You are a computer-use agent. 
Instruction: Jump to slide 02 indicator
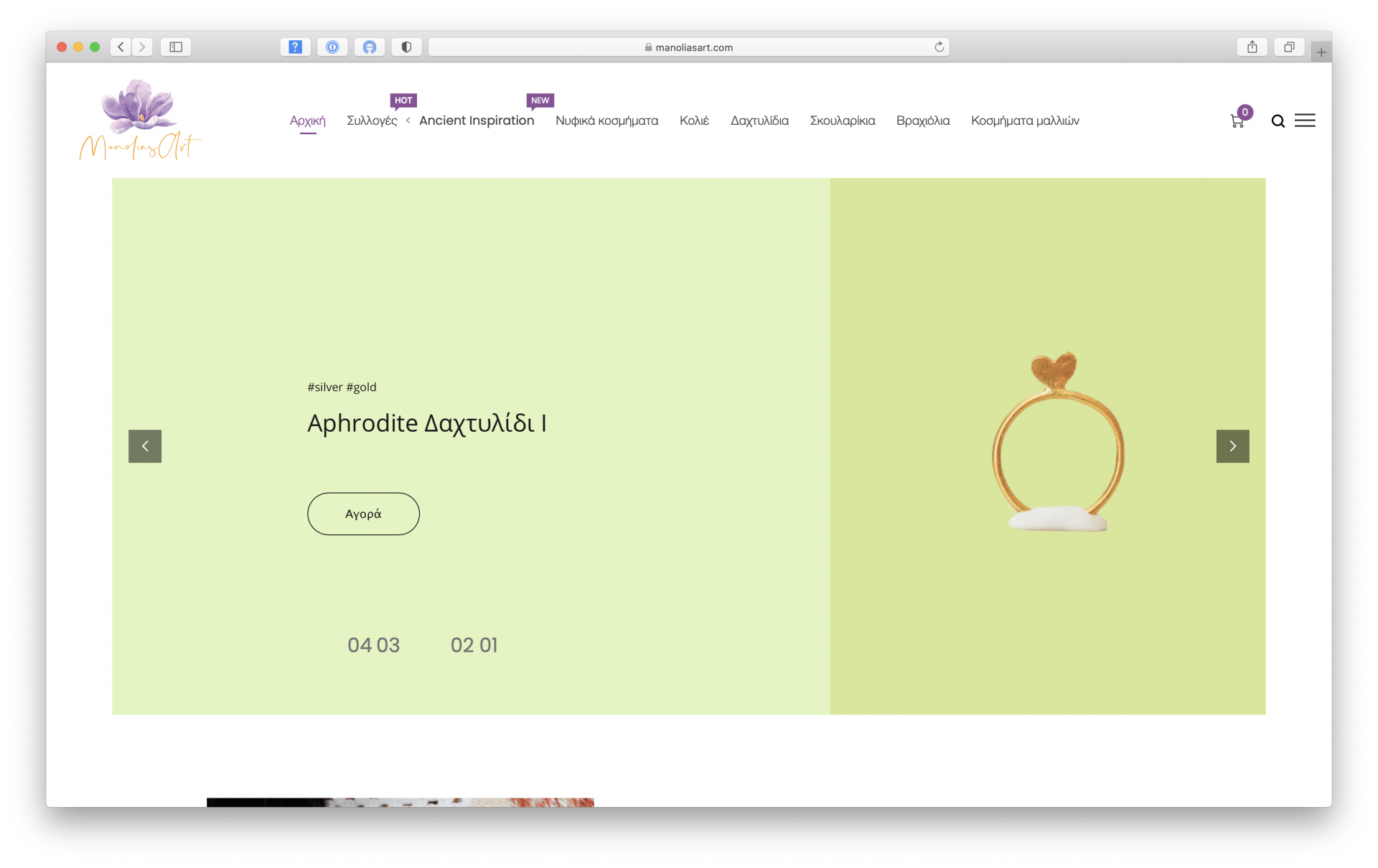[x=463, y=645]
